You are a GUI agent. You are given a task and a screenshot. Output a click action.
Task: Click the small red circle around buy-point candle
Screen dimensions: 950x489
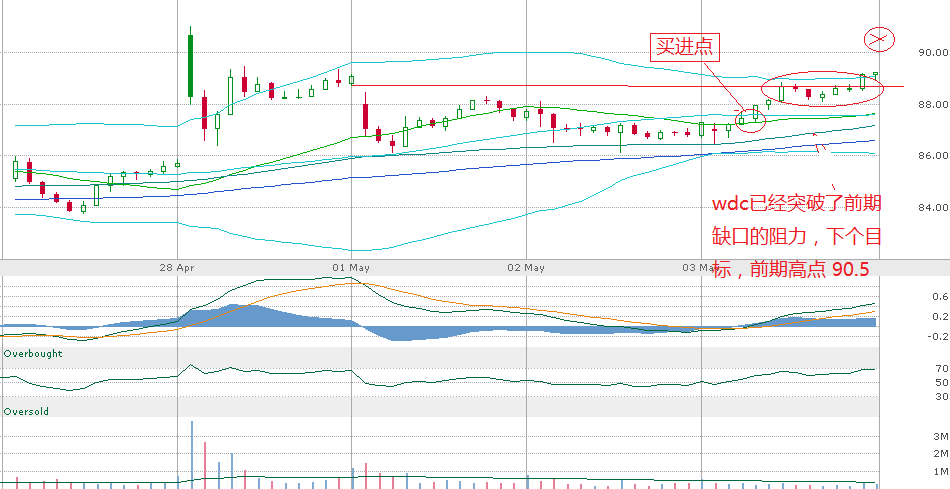click(750, 120)
